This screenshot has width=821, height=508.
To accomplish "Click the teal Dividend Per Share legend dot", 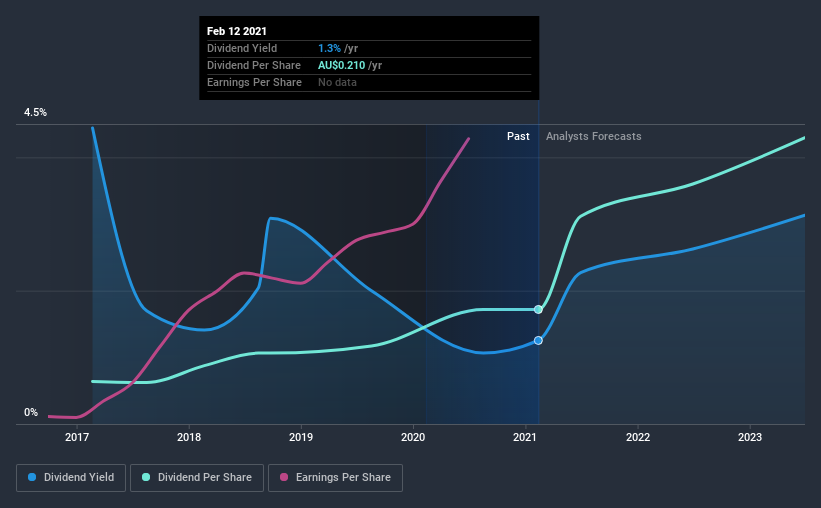I will 146,477.
